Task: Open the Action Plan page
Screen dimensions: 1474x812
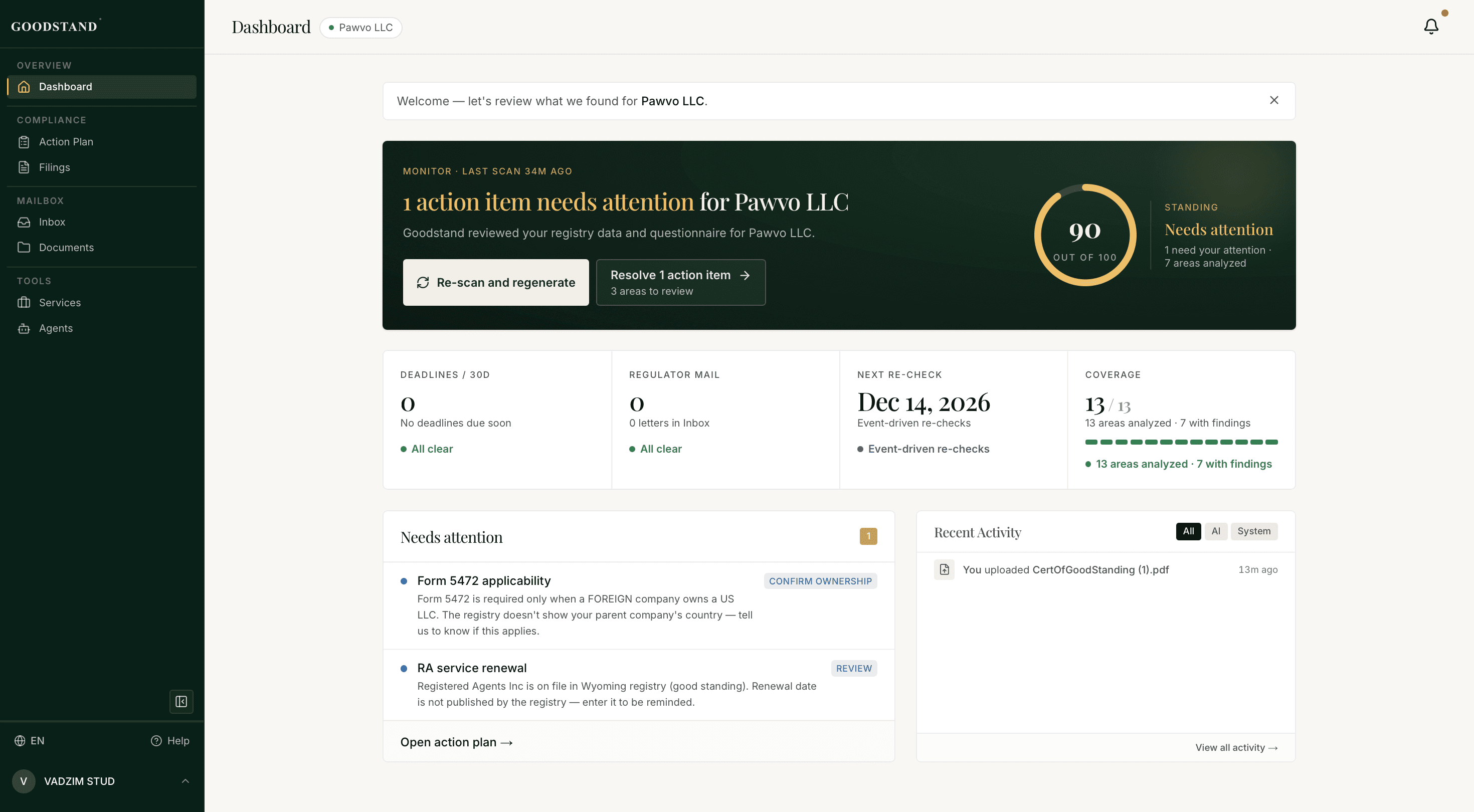Action: (x=102, y=142)
